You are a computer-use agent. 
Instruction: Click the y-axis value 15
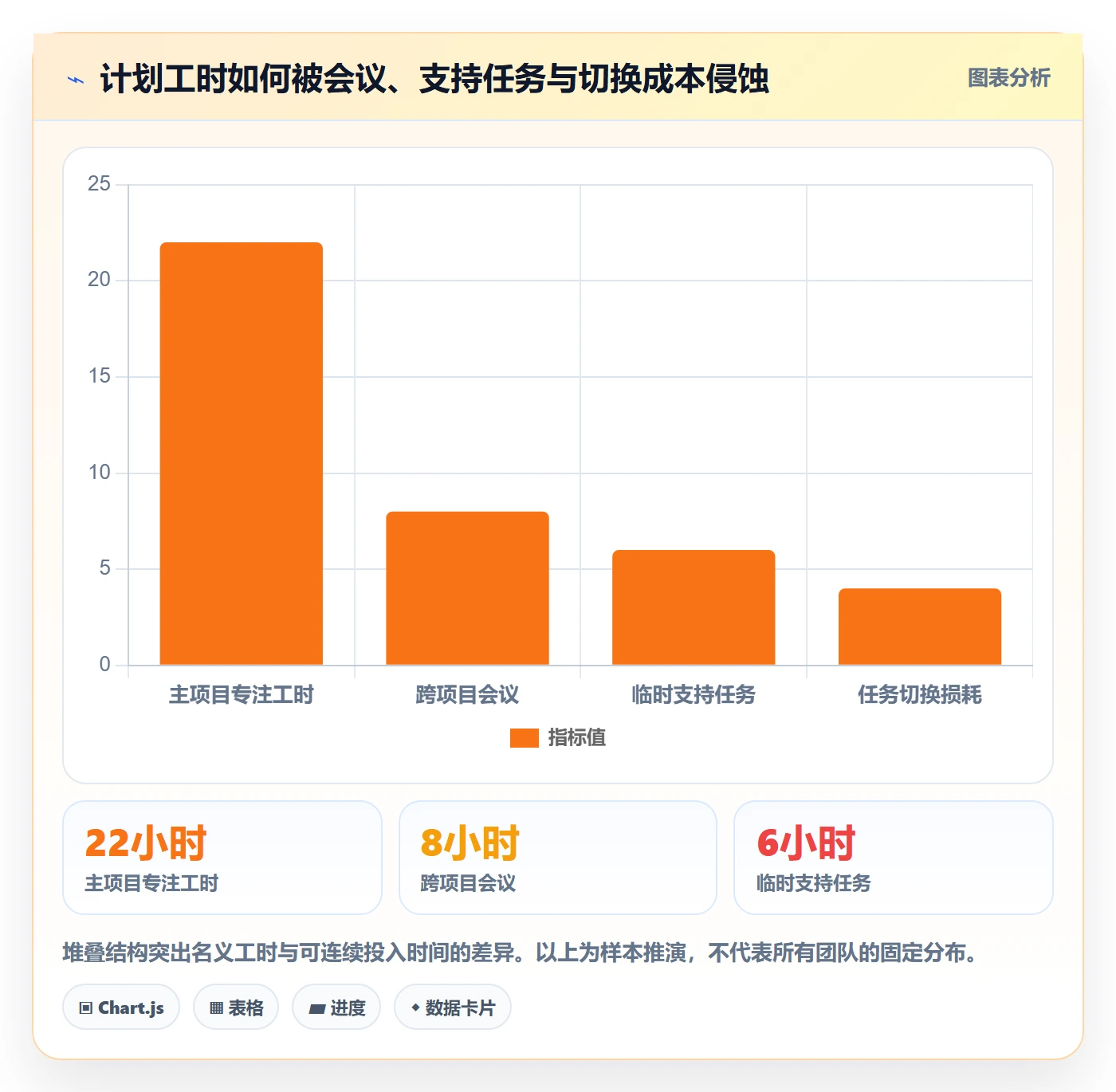(100, 376)
